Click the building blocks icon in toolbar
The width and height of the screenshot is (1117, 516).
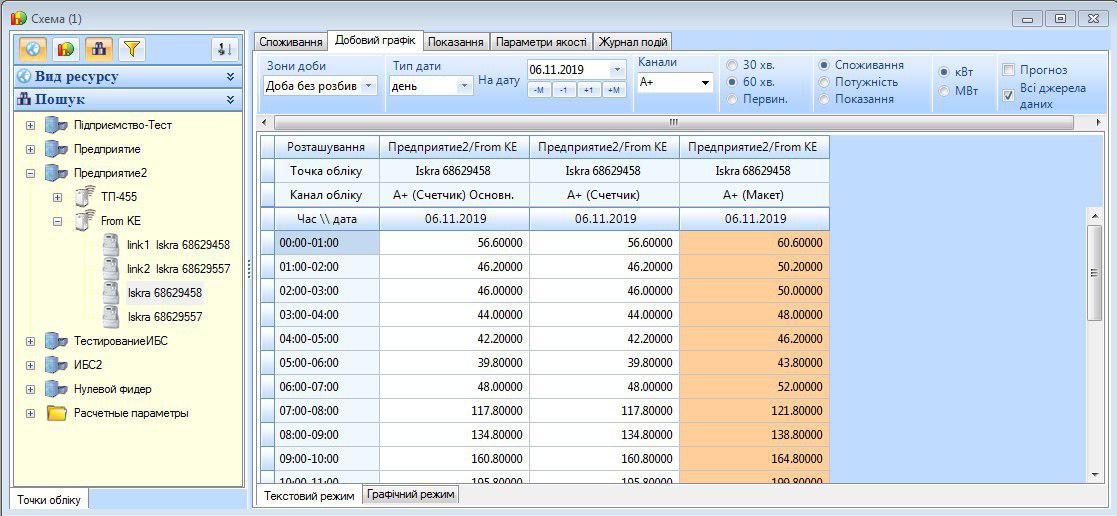(99, 49)
